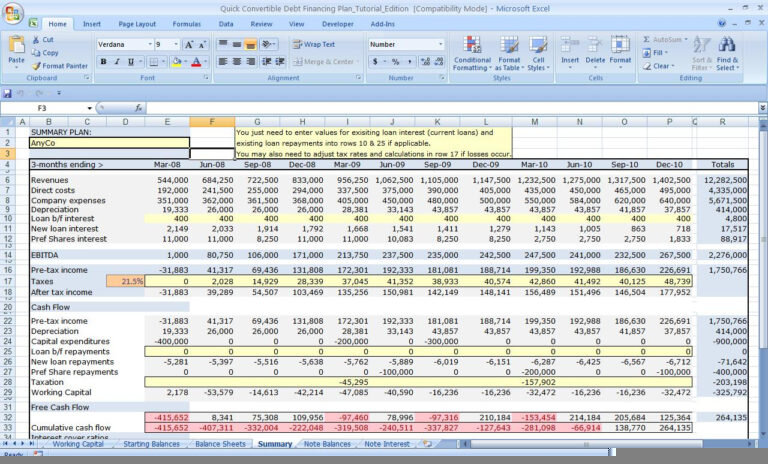Click the Decrease Font Size icon
Screen dimensions: 768x464
click(x=203, y=45)
